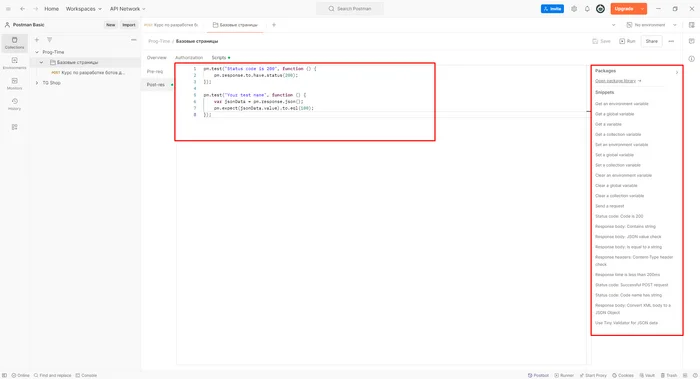Go back with the left arrow

pyautogui.click(x=22, y=9)
